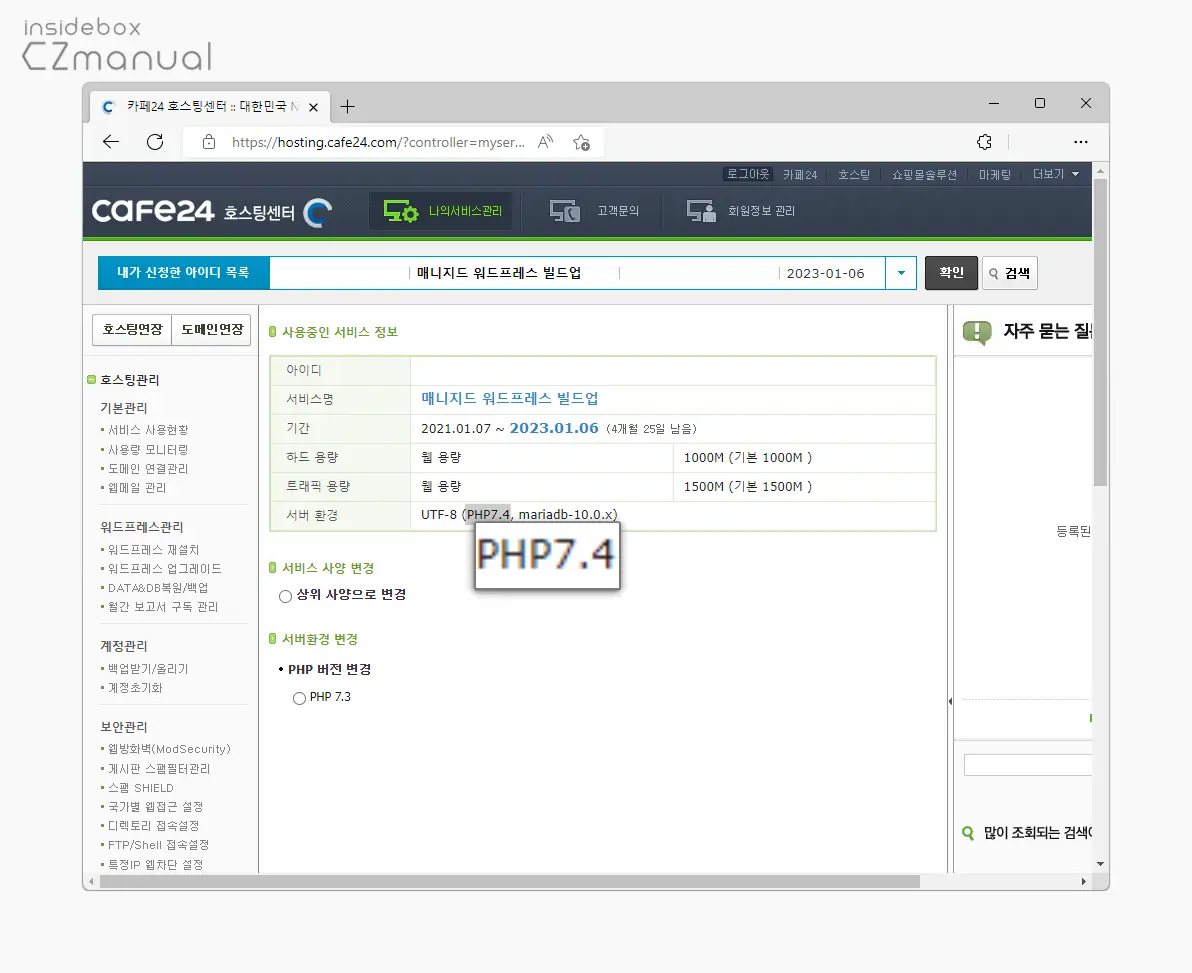Open 계정초기화 in the sidebar
This screenshot has height=973, width=1192.
(135, 688)
